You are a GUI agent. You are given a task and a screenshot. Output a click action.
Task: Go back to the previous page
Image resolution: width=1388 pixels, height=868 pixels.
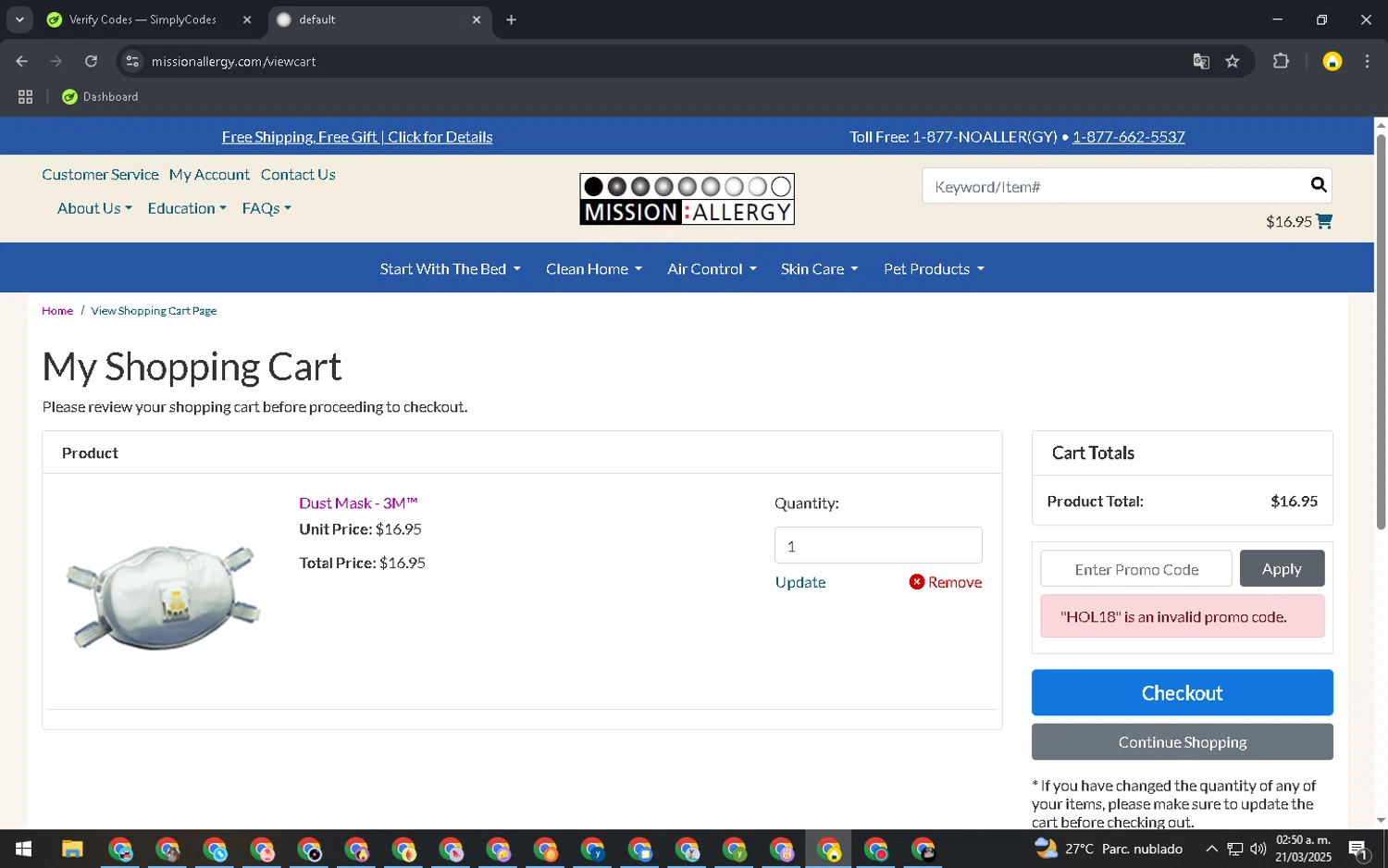(x=21, y=61)
